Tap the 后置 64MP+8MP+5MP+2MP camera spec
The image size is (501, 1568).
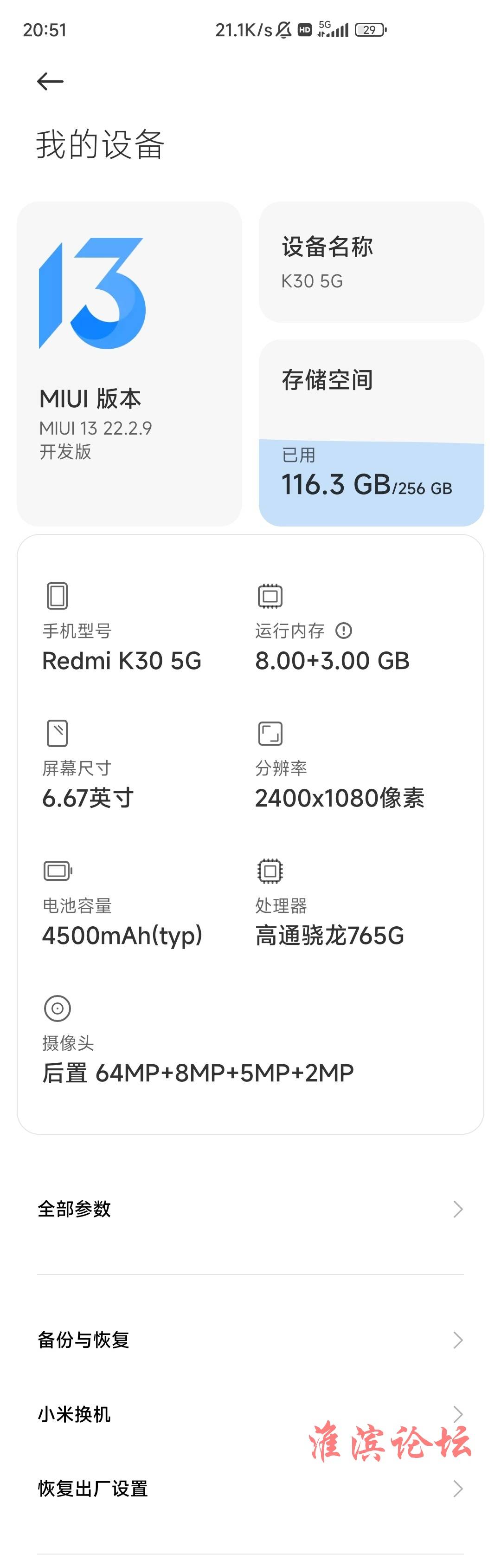pos(198,1073)
